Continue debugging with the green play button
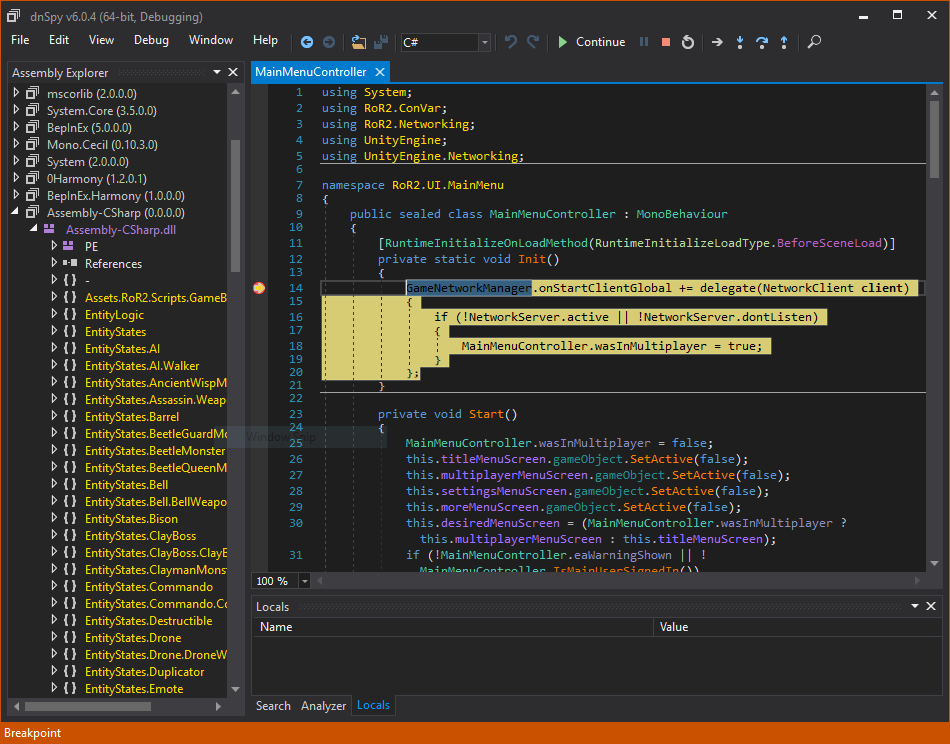 563,42
